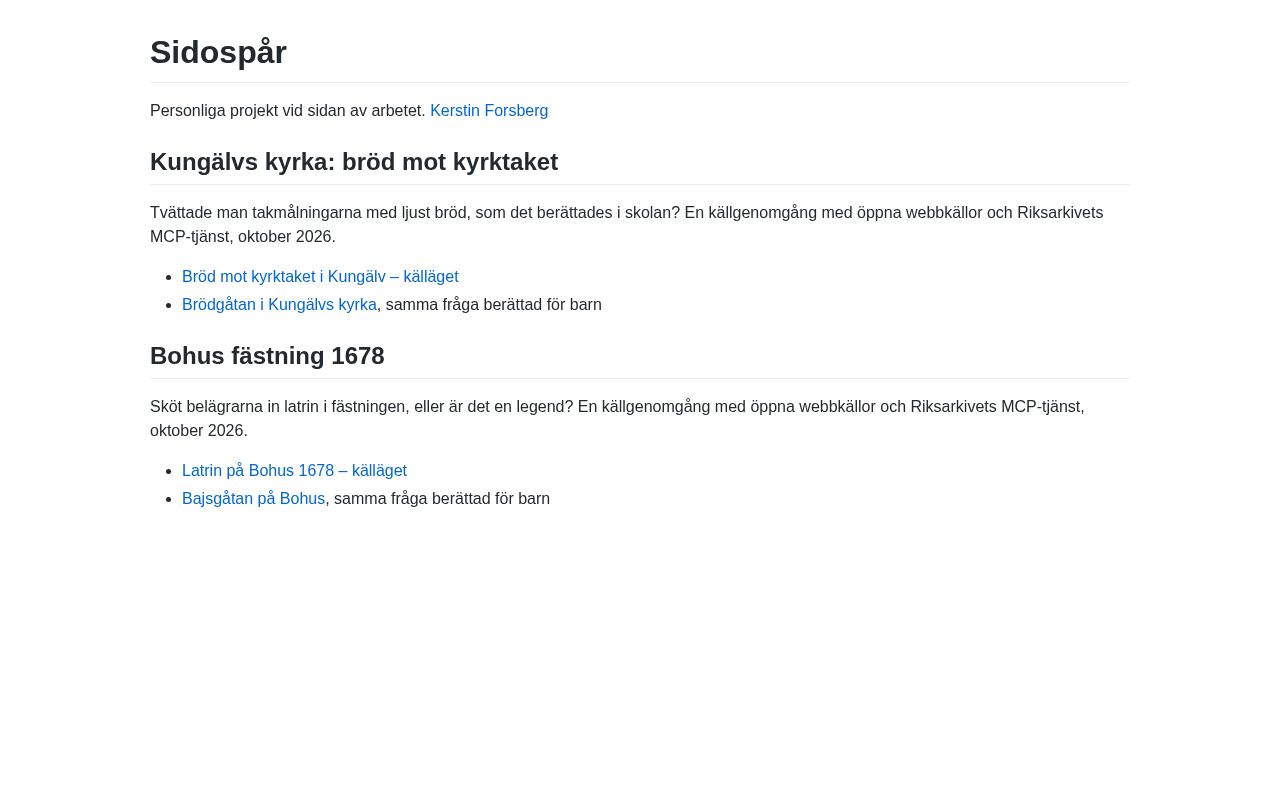Follow the 'Brödgåtan i Kungälvs kyrka' link
The image size is (1280, 800).
pyautogui.click(x=279, y=305)
